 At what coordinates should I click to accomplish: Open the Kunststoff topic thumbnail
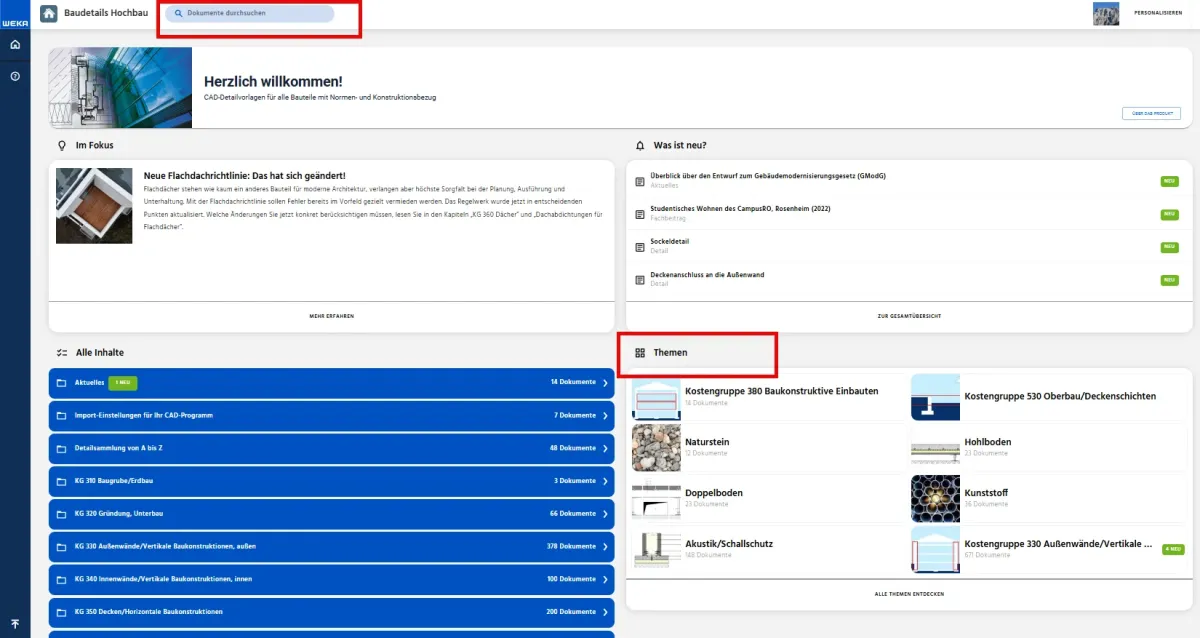click(935, 498)
